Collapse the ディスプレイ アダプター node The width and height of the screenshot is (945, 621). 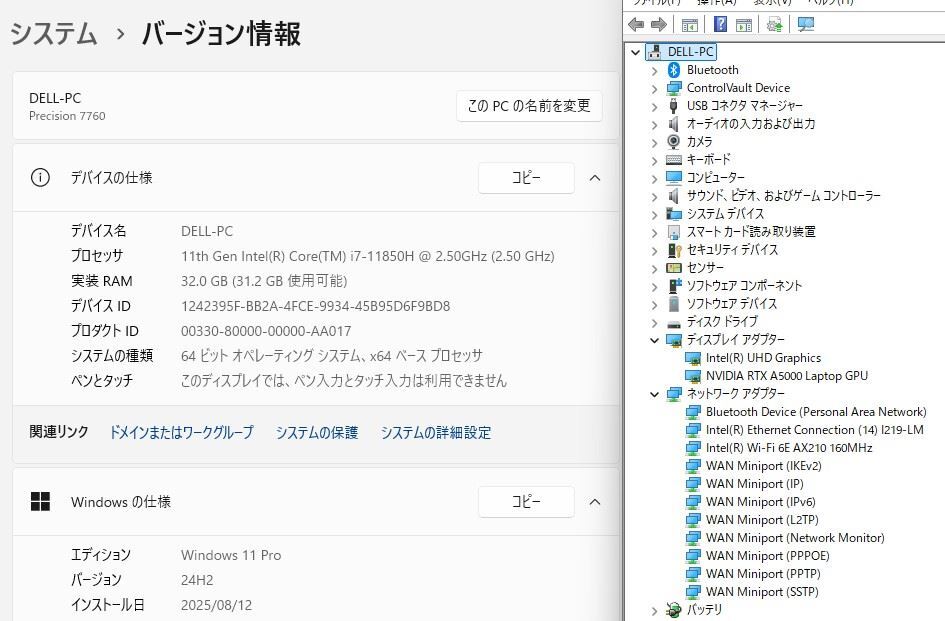point(654,340)
